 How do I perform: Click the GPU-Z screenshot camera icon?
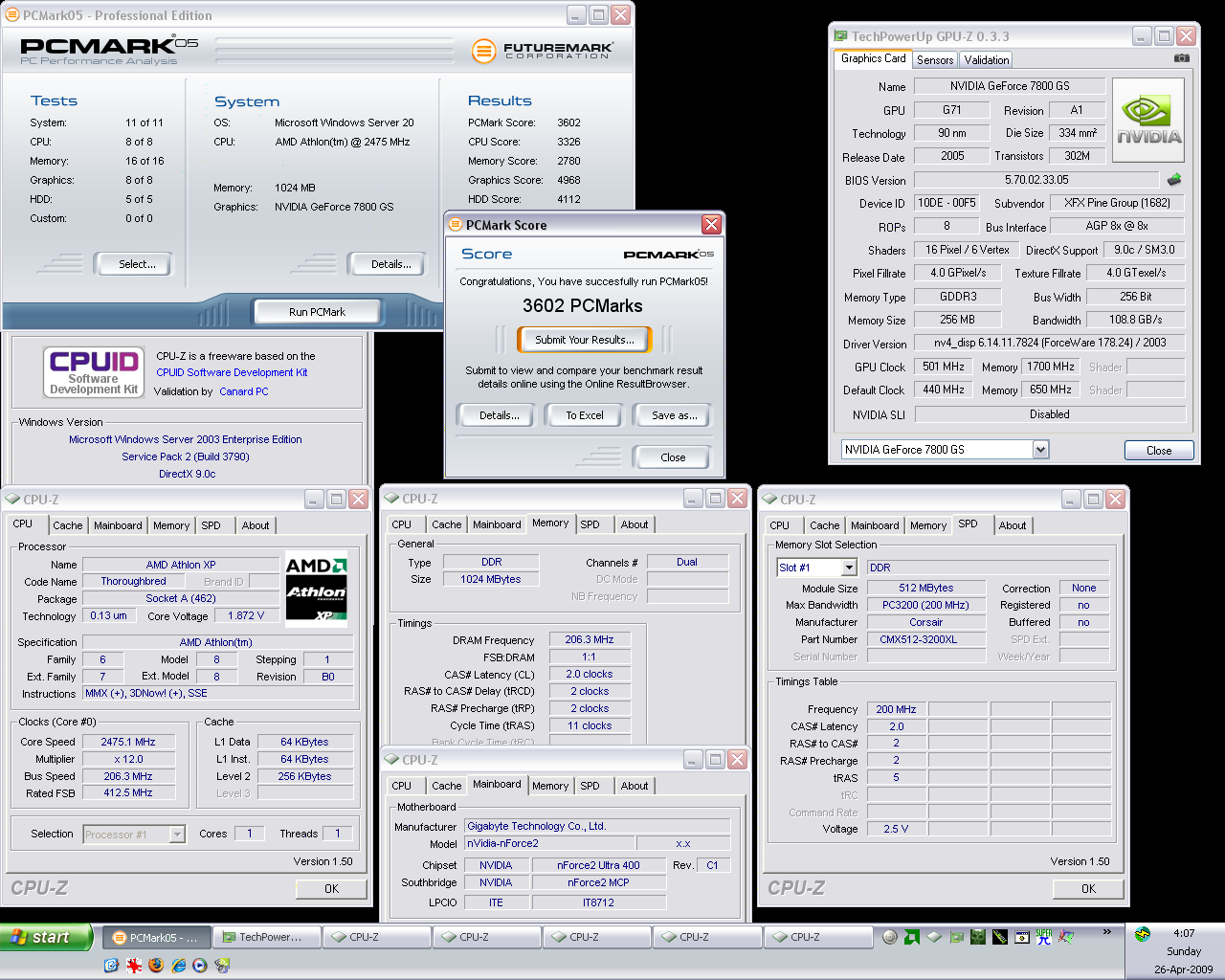click(1182, 58)
